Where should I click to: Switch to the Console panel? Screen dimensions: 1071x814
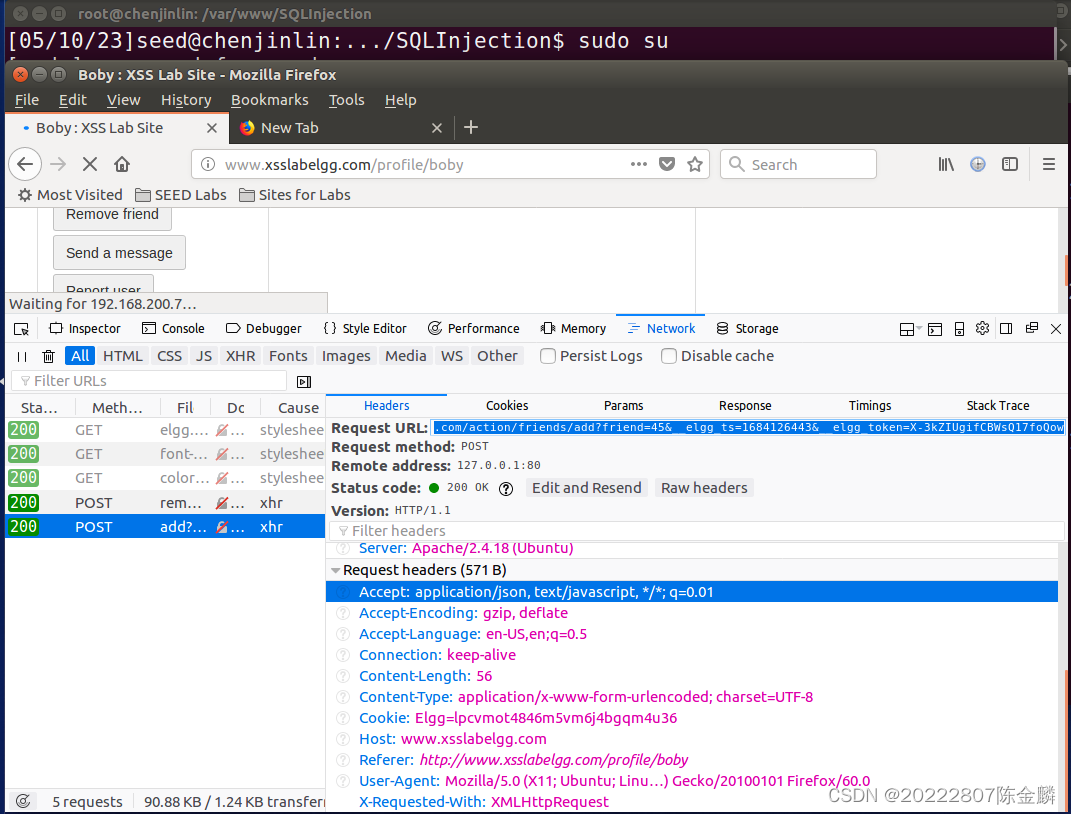coord(173,328)
